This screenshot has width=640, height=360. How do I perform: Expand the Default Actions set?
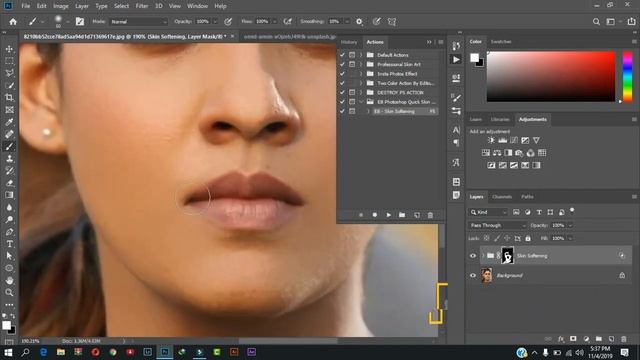(361, 55)
